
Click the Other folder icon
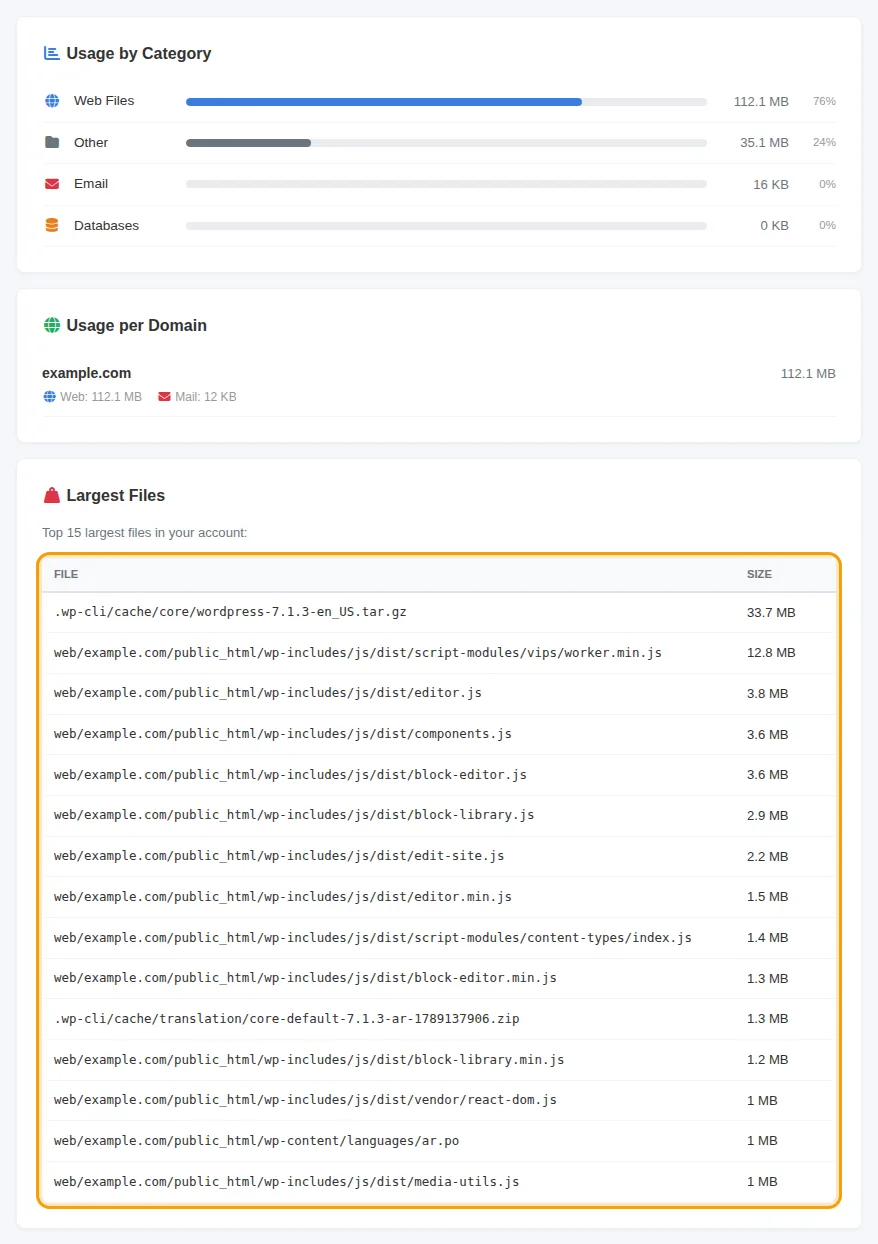tap(52, 142)
